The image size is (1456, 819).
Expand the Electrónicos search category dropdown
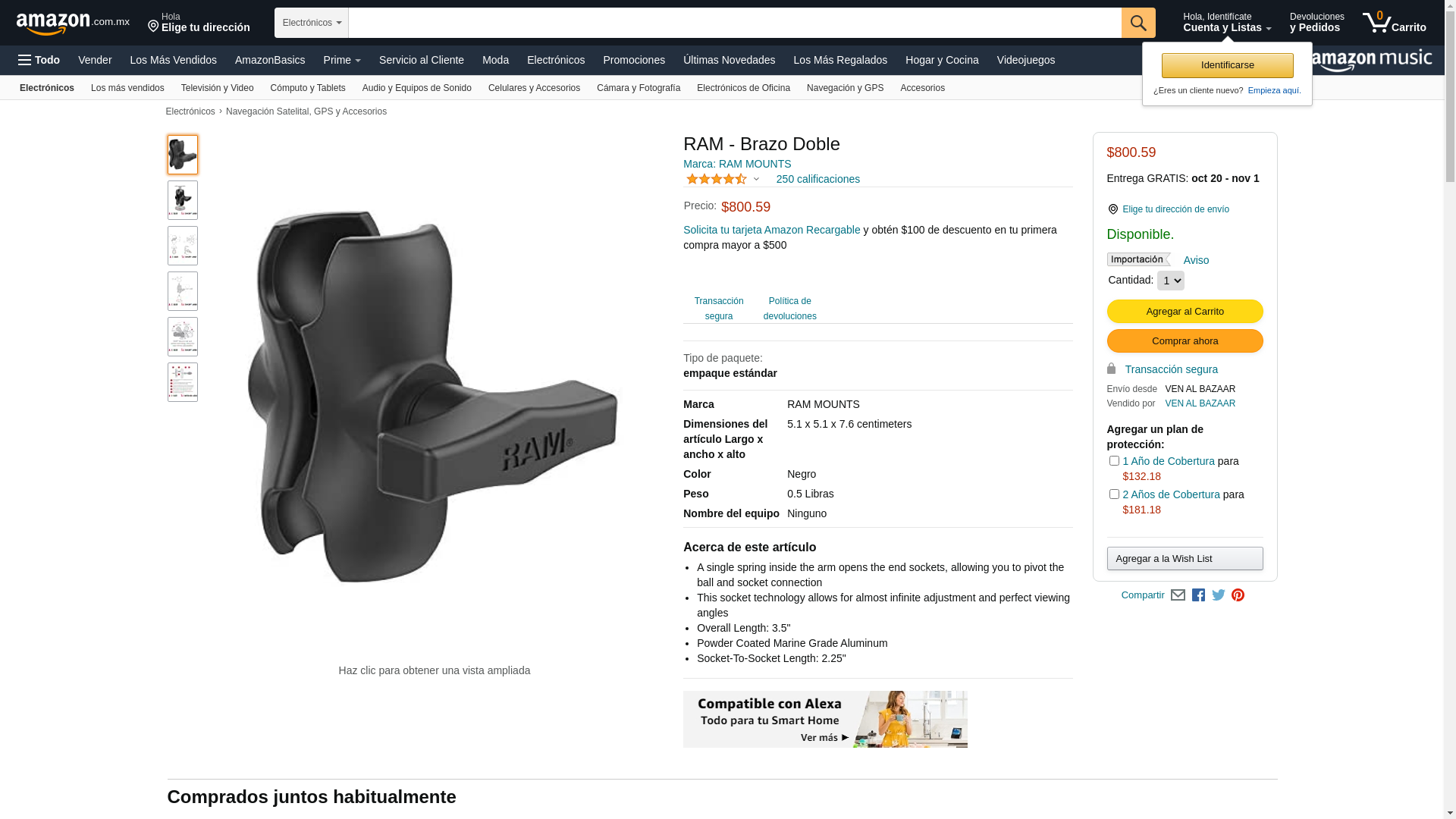(x=312, y=23)
